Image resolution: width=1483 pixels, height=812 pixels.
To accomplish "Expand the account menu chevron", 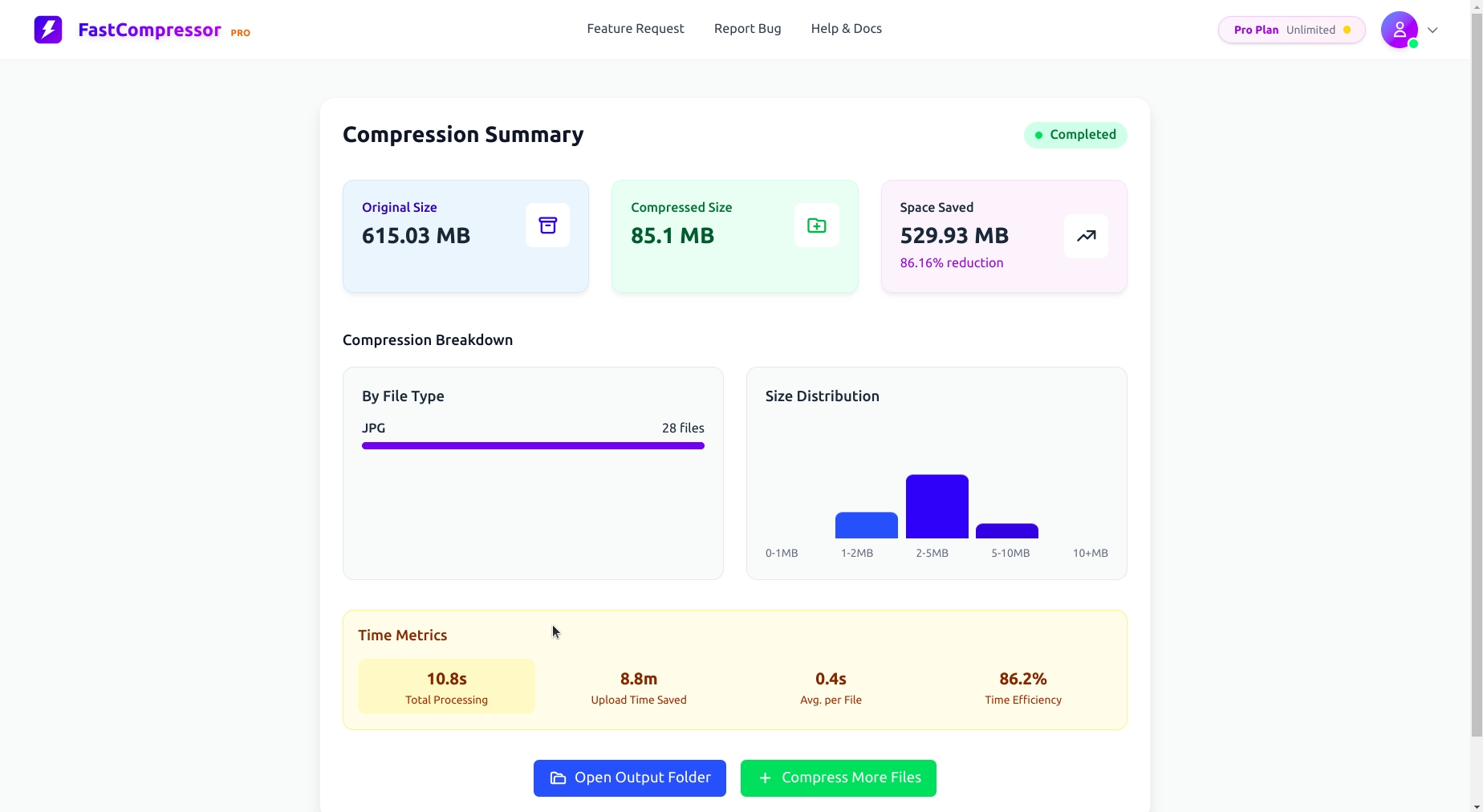I will tap(1432, 30).
